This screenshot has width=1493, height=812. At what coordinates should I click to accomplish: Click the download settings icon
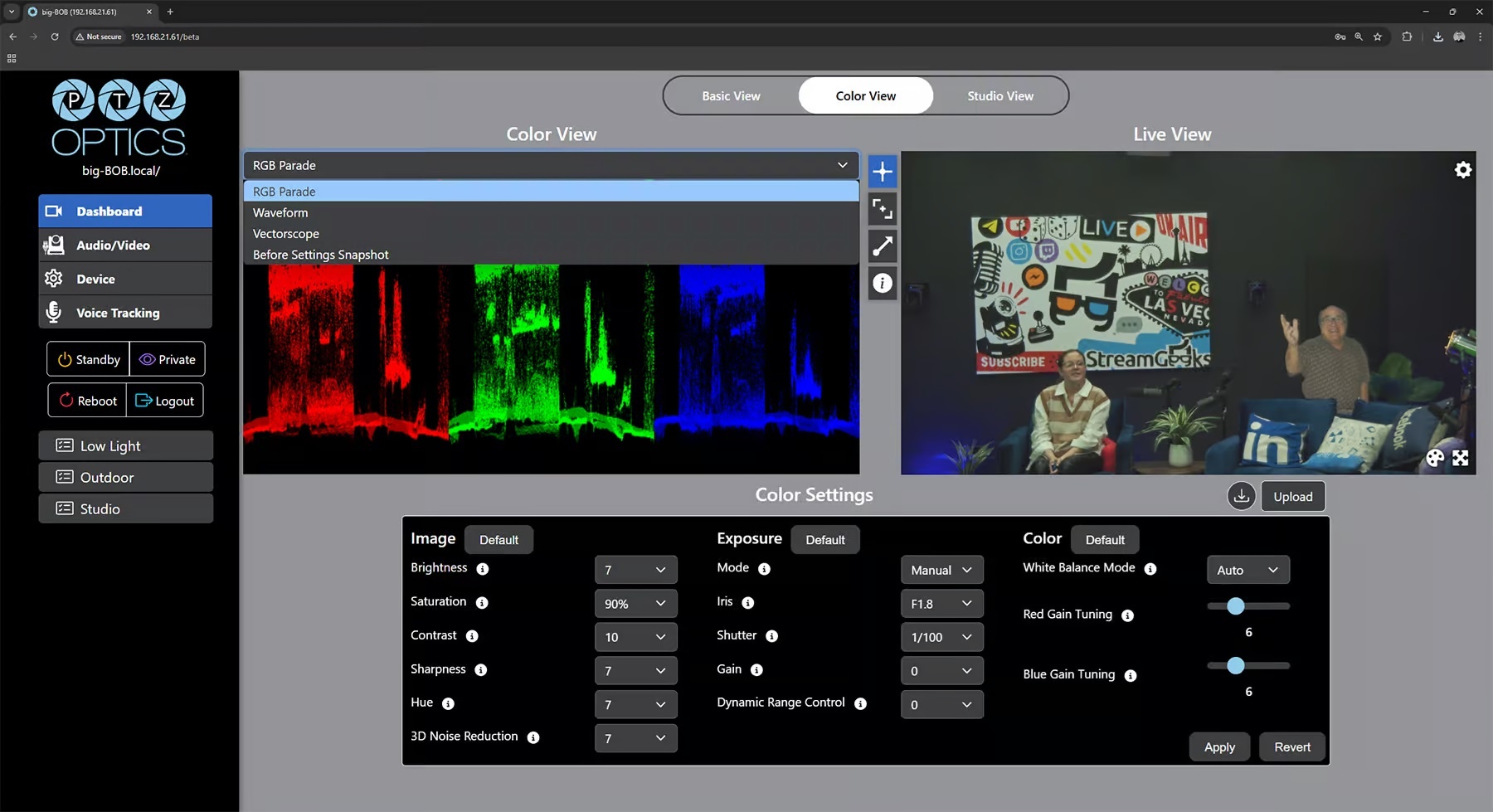click(1241, 496)
